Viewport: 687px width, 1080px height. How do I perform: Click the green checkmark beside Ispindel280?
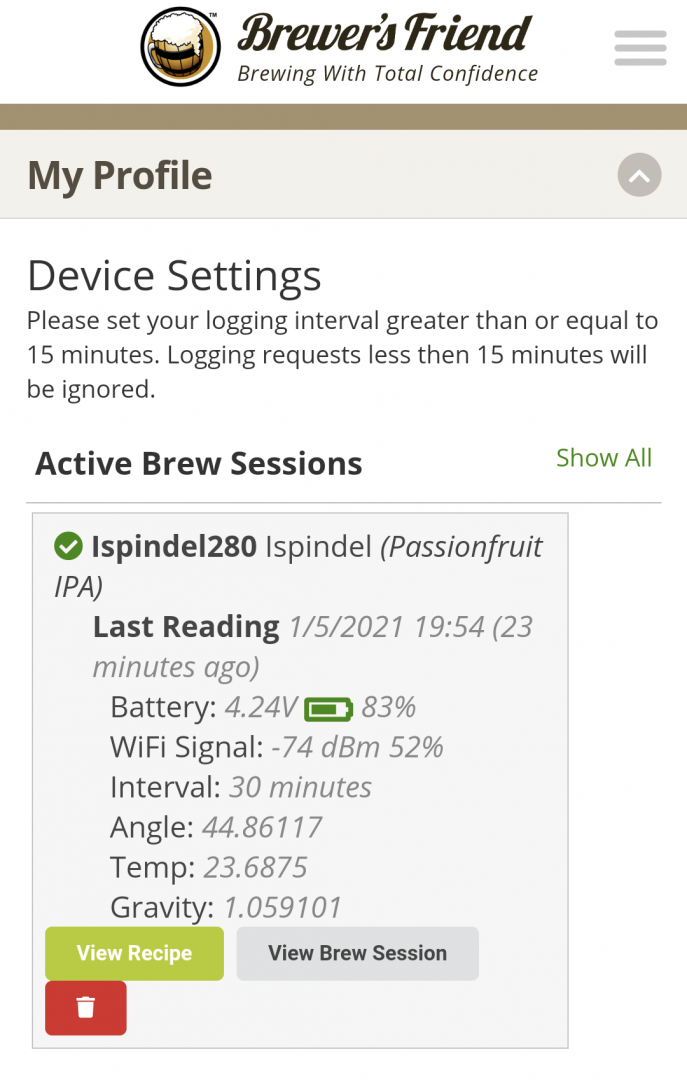pos(68,546)
